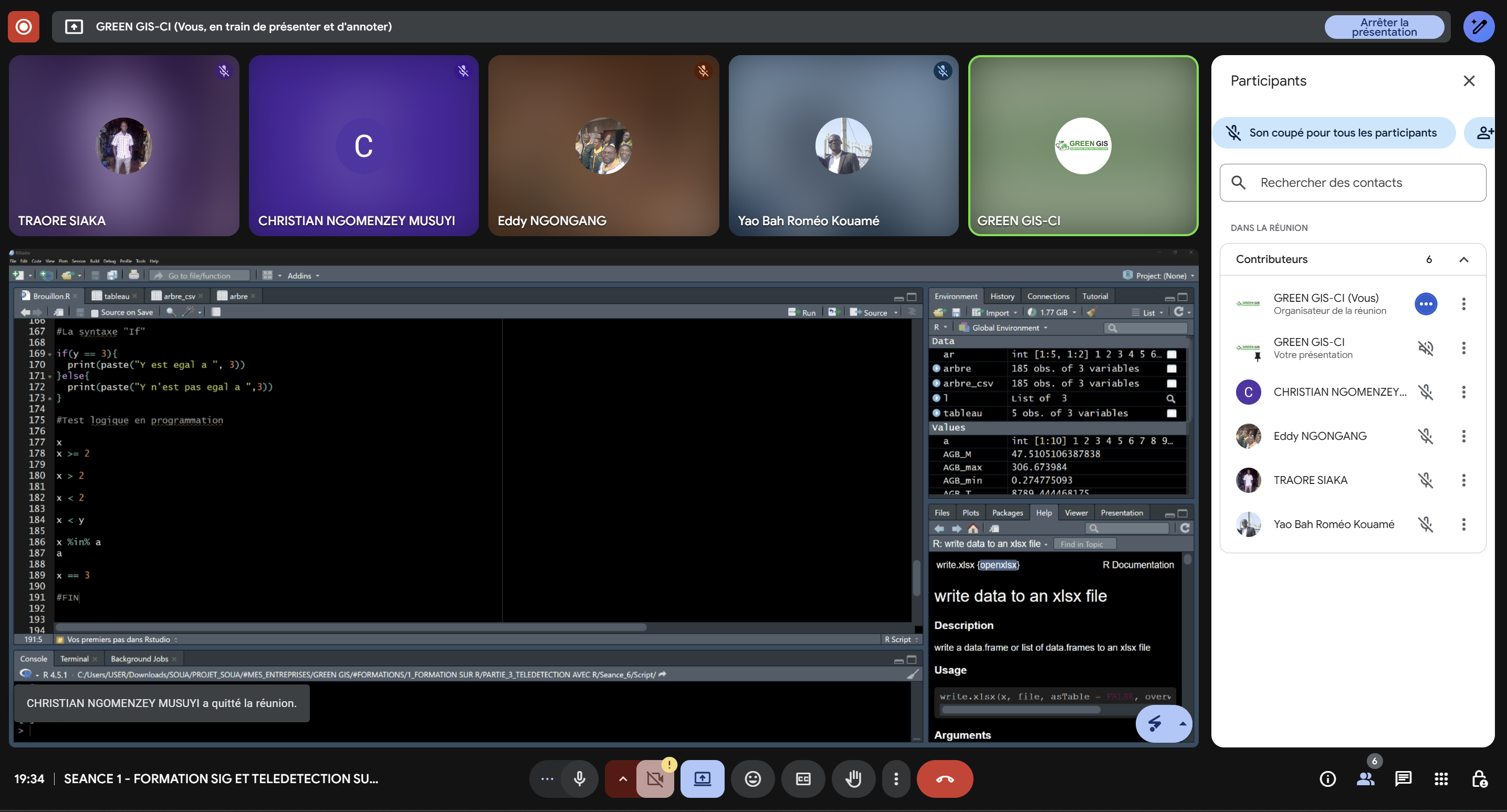
Task: Click the add people icon
Action: point(1483,133)
